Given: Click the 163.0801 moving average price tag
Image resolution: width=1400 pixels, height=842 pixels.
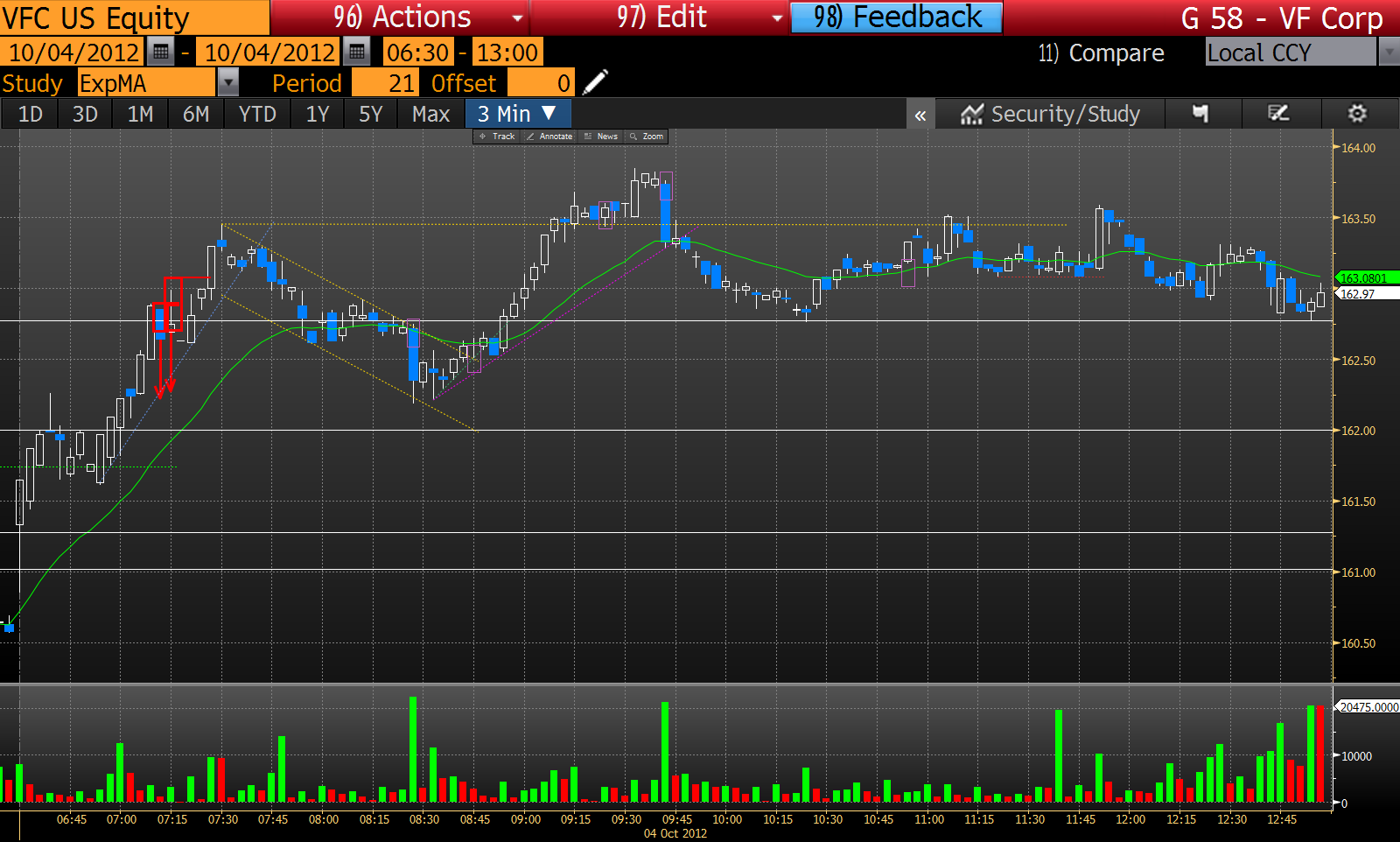Looking at the screenshot, I should (x=1367, y=278).
